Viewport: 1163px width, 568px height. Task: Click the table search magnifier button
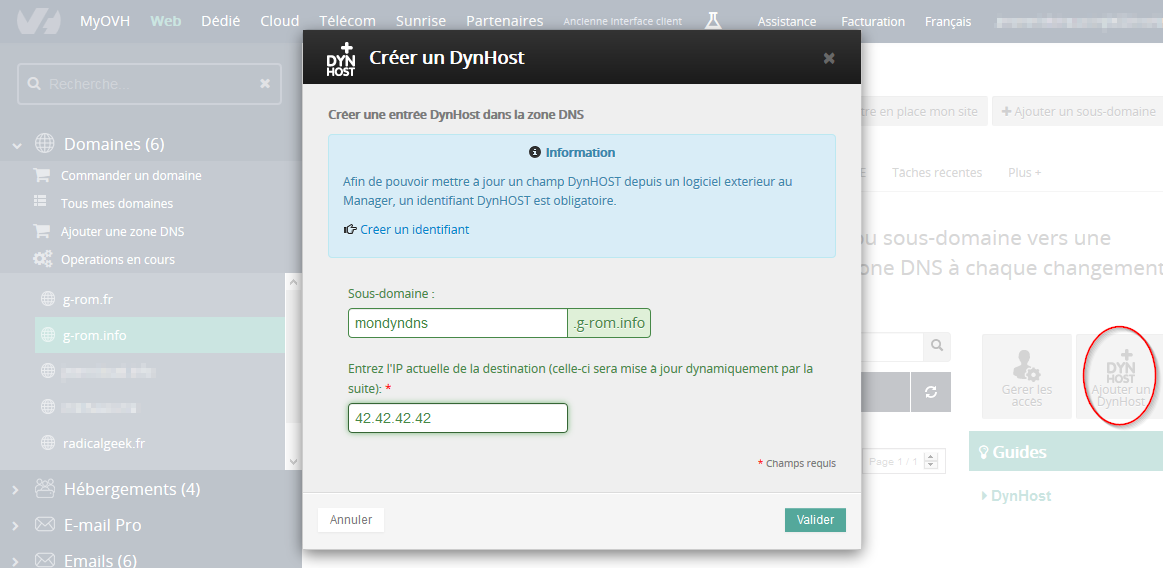[x=937, y=346]
